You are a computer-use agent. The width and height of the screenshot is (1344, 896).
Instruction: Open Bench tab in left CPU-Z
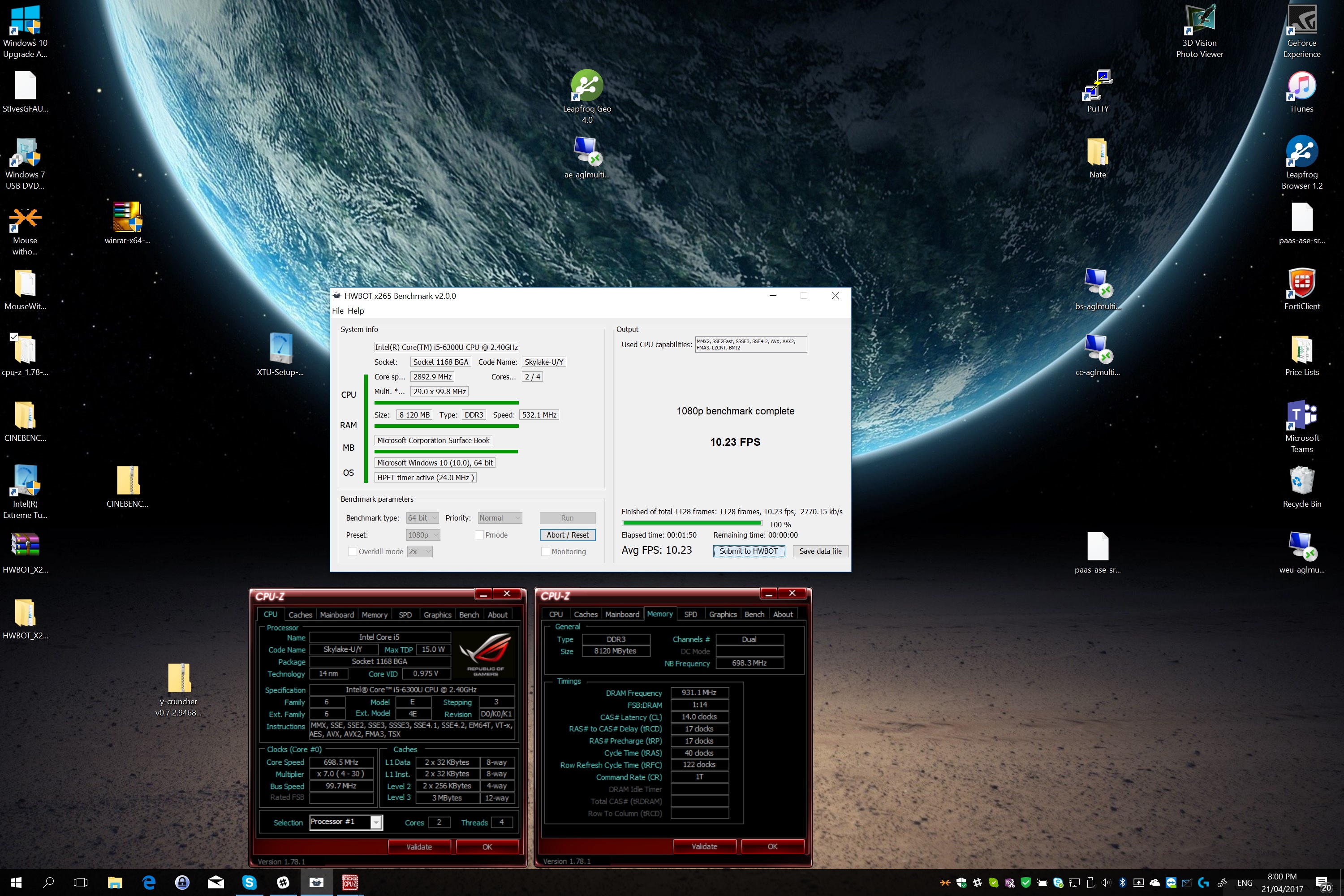pos(469,615)
